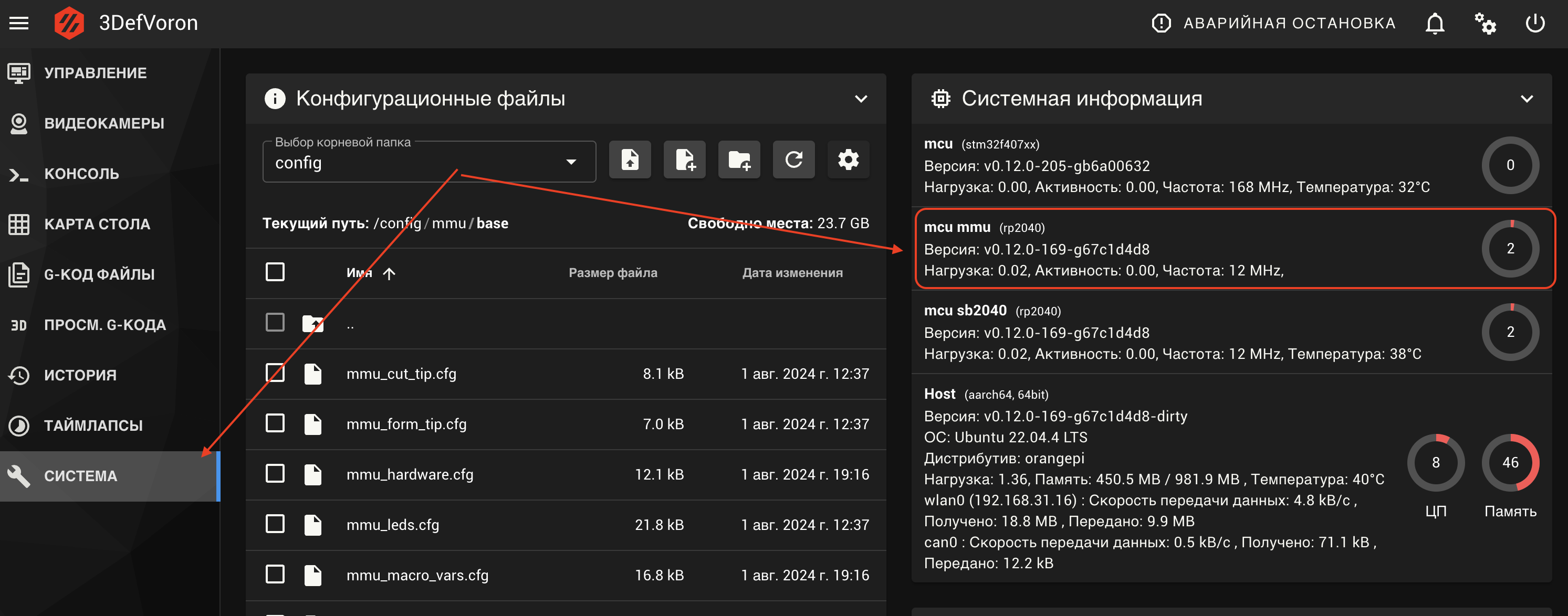1568x616 pixels.
Task: Select checkbox for mmu_leds.cfg
Action: (275, 524)
